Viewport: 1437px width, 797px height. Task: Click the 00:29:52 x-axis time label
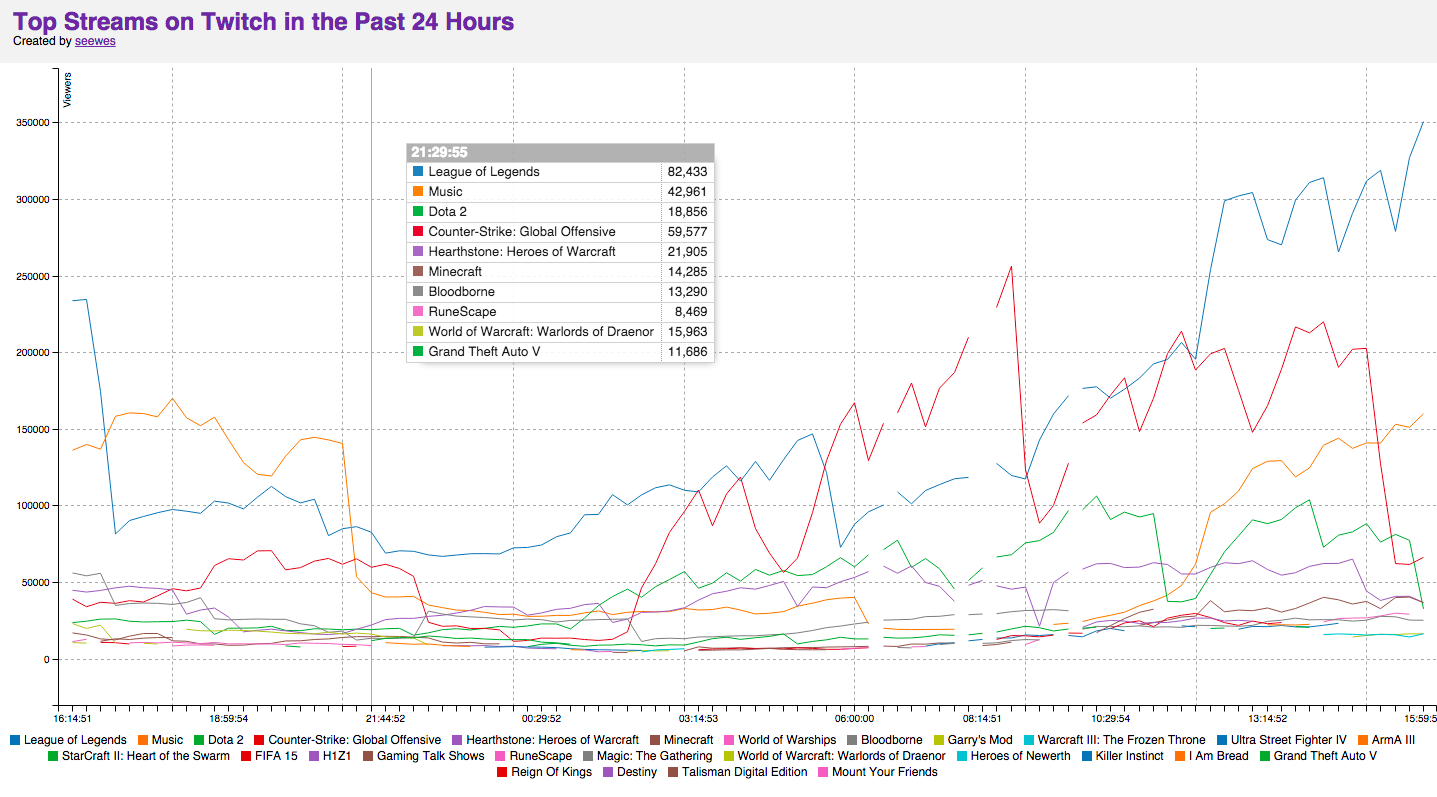(541, 718)
